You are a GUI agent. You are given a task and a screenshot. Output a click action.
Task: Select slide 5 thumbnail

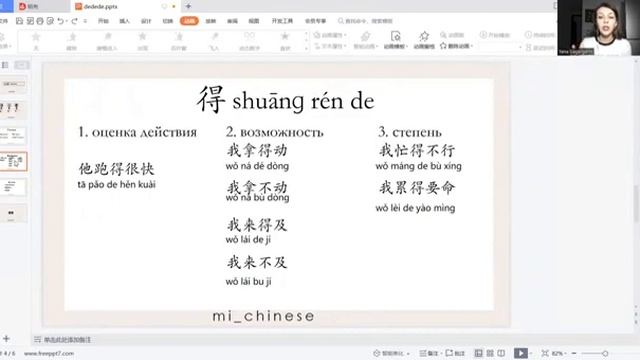click(13, 187)
